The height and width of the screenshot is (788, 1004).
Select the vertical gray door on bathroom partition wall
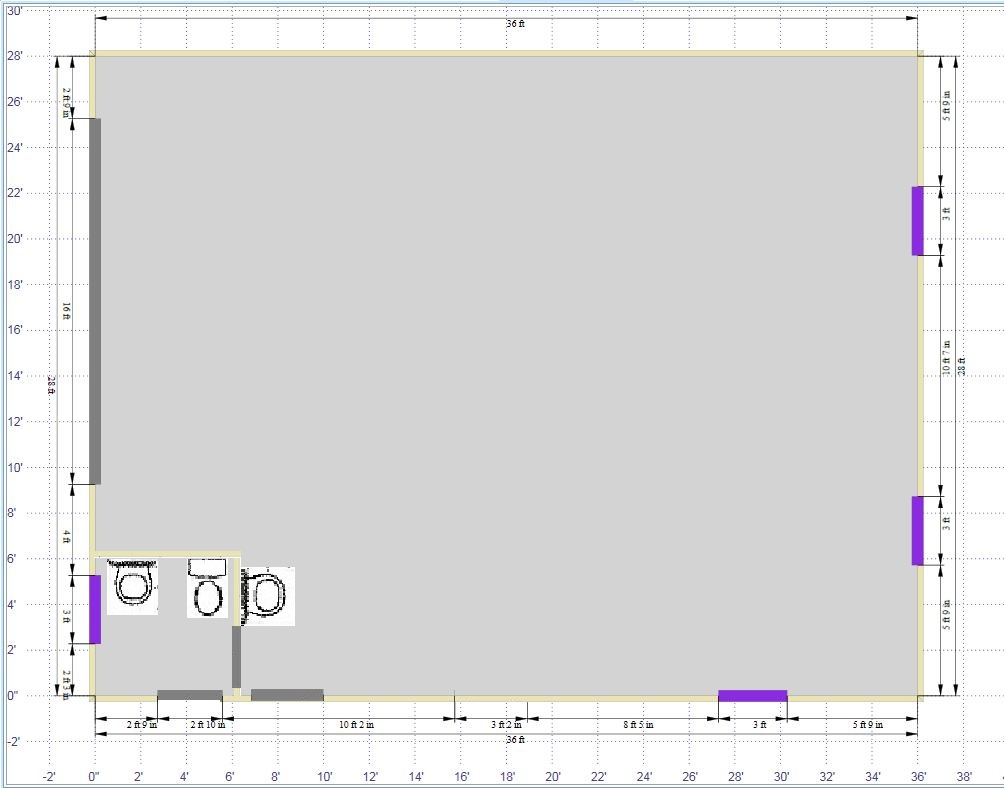(x=237, y=656)
